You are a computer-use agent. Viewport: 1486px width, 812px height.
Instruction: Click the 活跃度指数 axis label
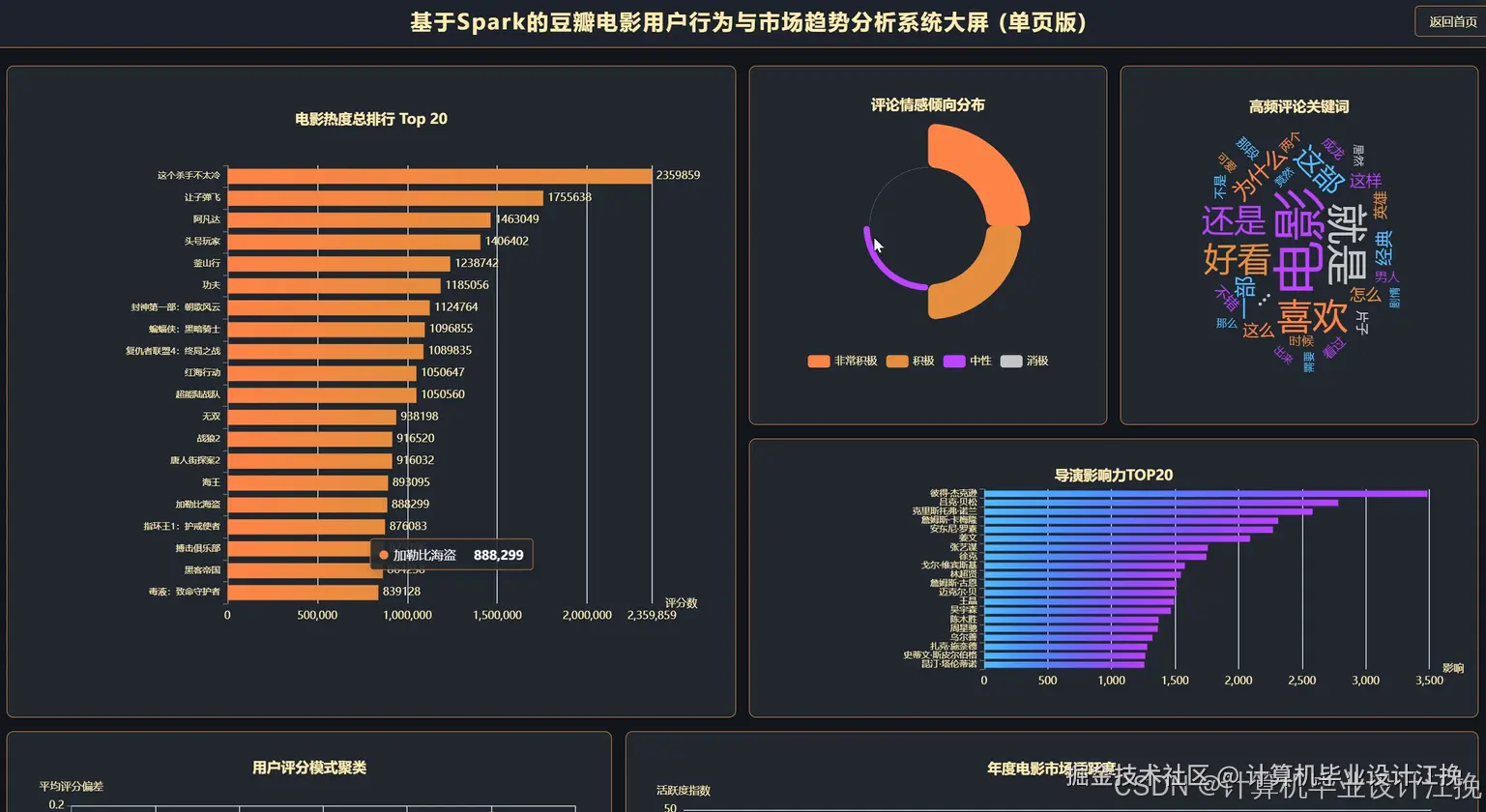[x=683, y=791]
